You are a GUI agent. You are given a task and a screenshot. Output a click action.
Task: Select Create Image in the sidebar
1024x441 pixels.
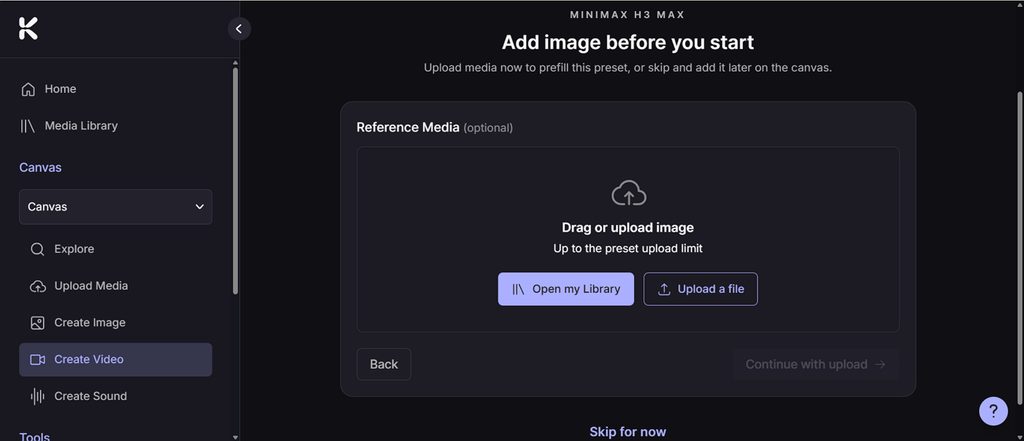click(x=116, y=323)
